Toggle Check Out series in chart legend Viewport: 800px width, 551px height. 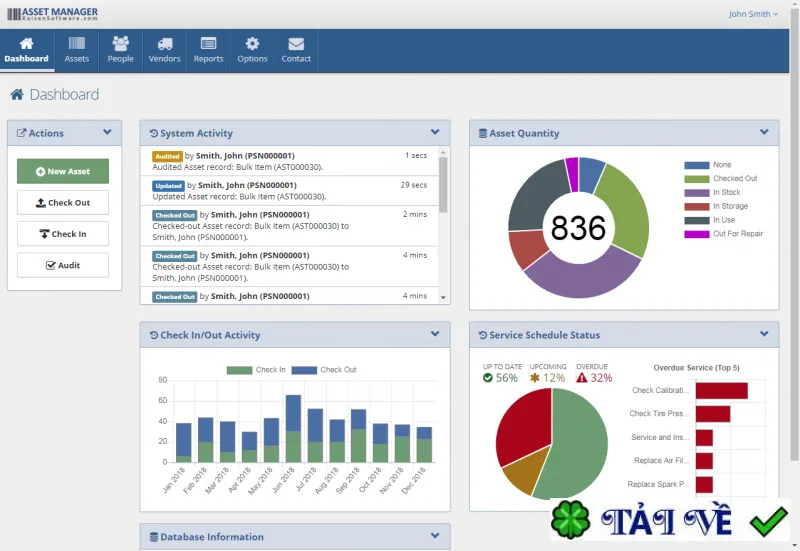pyautogui.click(x=323, y=370)
